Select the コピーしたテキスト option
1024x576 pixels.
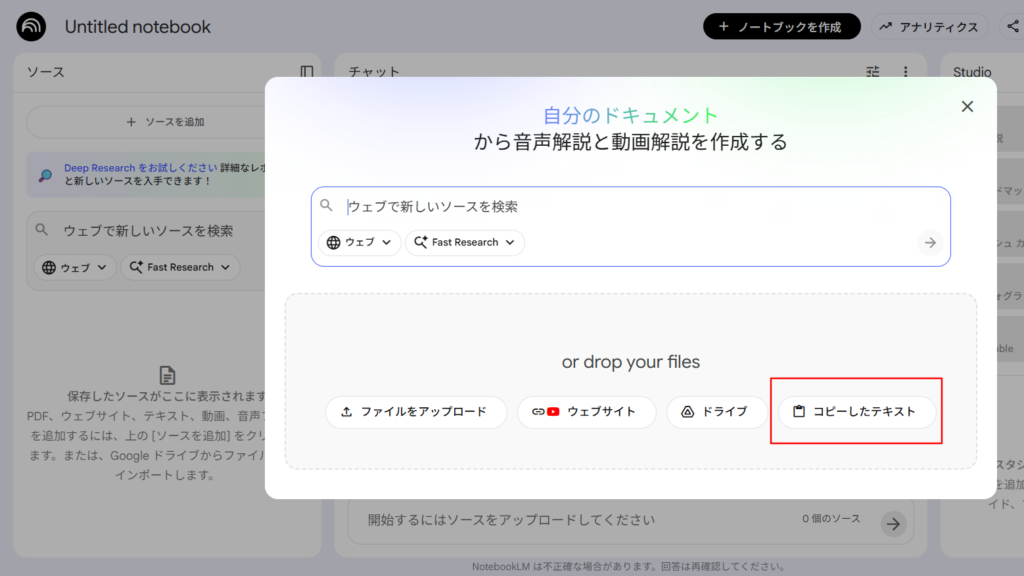[856, 412]
